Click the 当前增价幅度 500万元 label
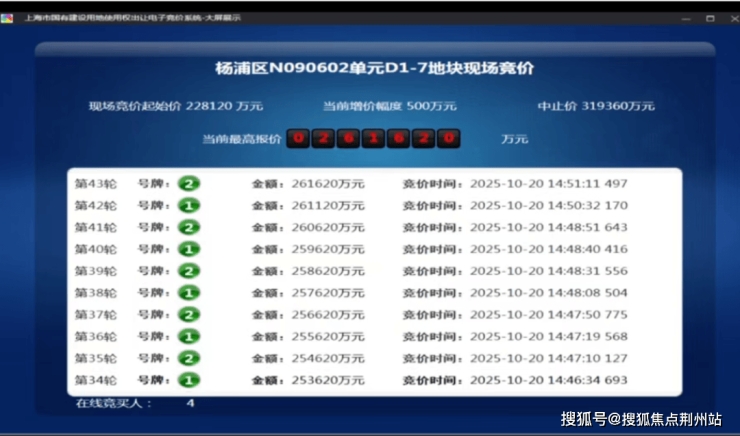The height and width of the screenshot is (436, 740). click(389, 106)
